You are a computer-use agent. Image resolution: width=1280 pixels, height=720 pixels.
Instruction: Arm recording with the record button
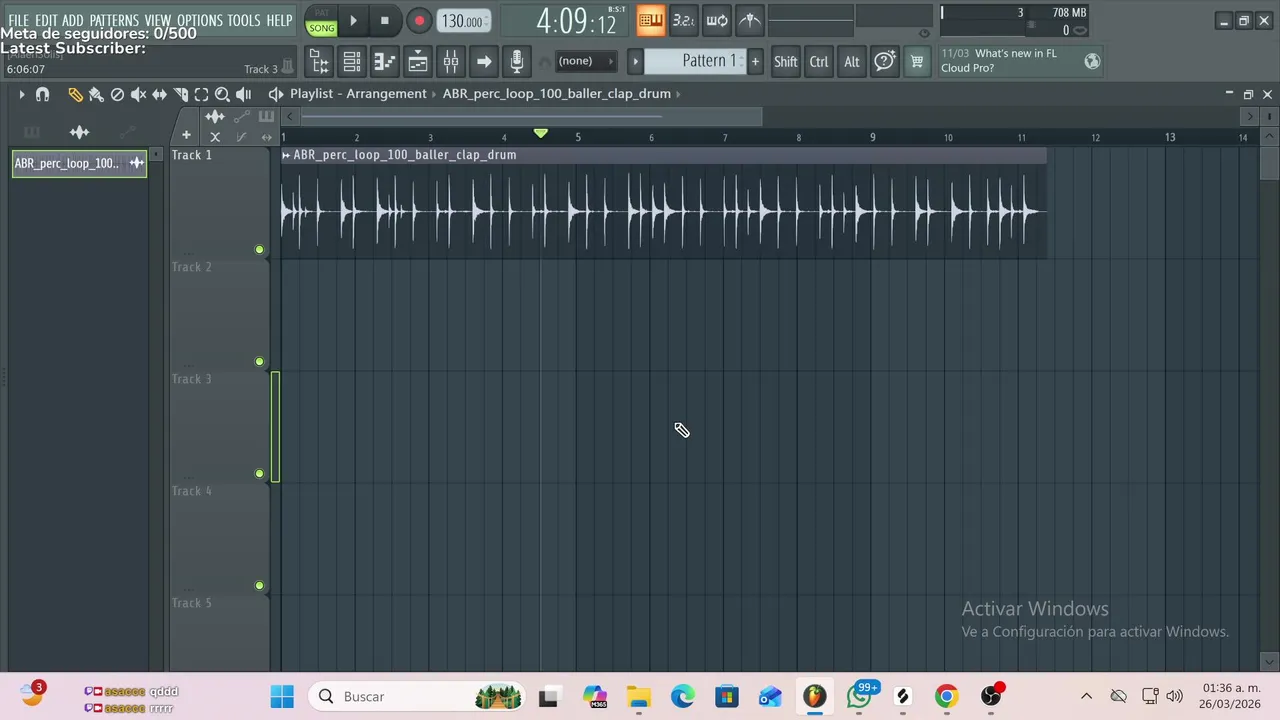(x=419, y=20)
